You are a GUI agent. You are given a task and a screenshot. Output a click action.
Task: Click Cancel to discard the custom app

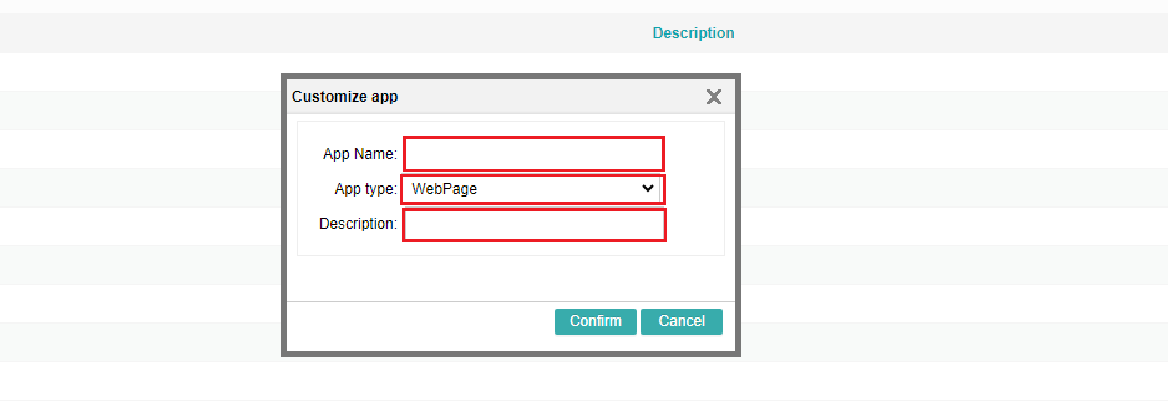(681, 321)
